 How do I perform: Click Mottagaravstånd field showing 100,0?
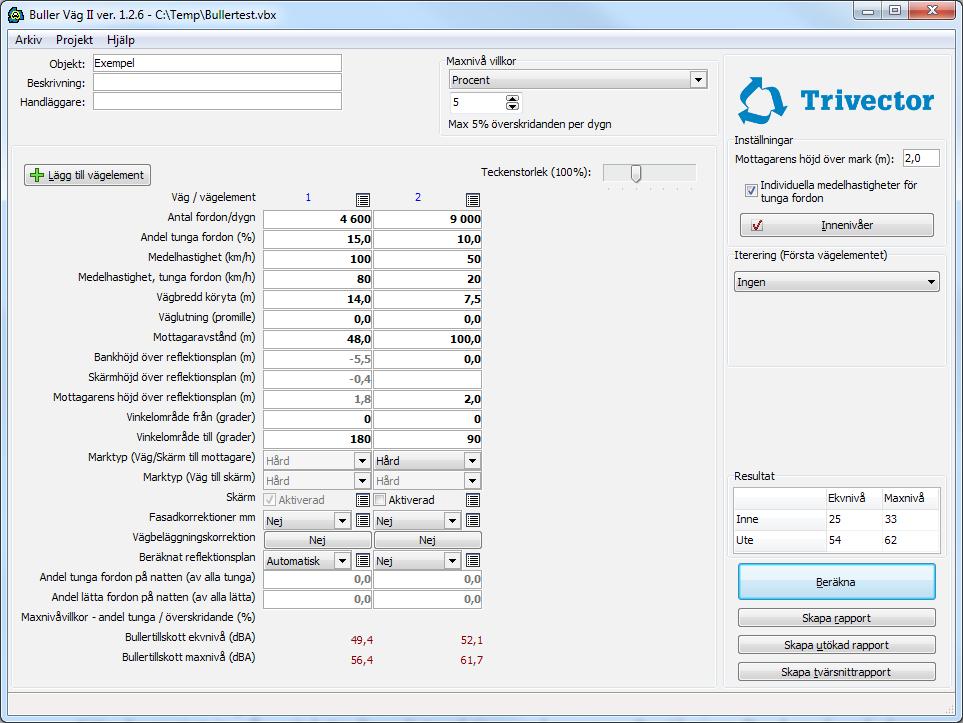(427, 339)
